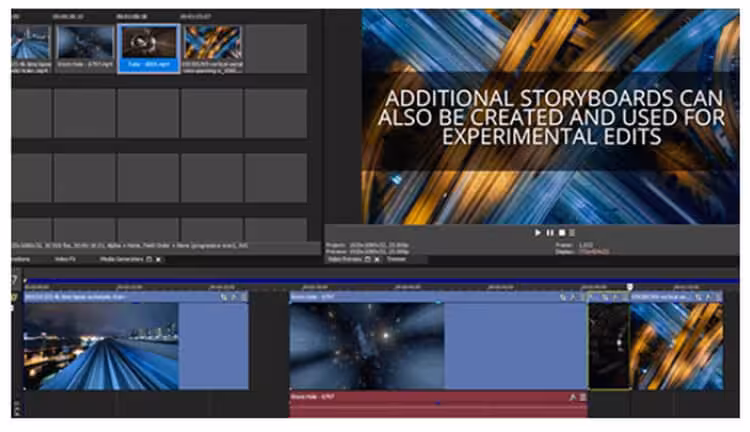
Task: Open Event FX on the Worm Hole video clip
Action: (573, 297)
